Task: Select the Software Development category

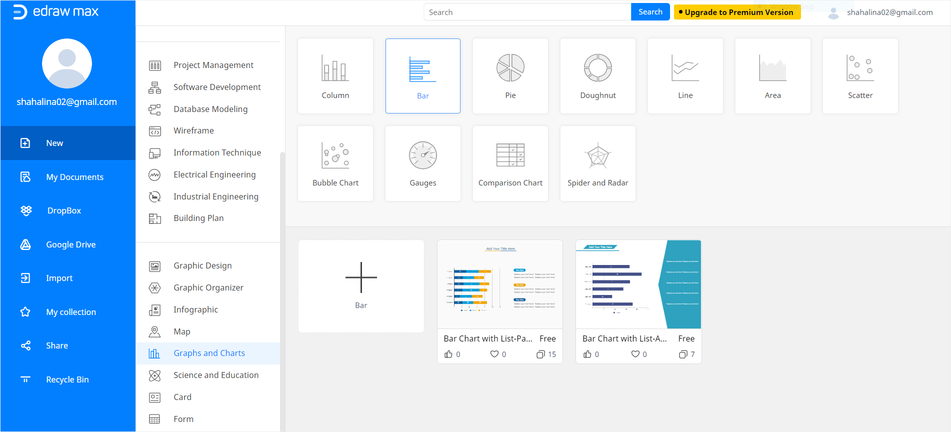Action: (208, 87)
